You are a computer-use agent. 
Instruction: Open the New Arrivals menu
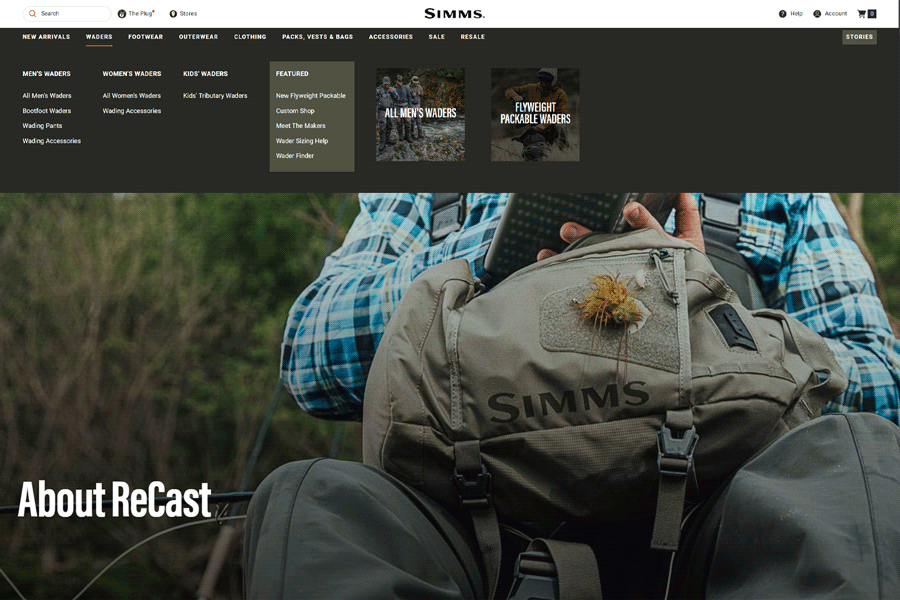(x=46, y=37)
